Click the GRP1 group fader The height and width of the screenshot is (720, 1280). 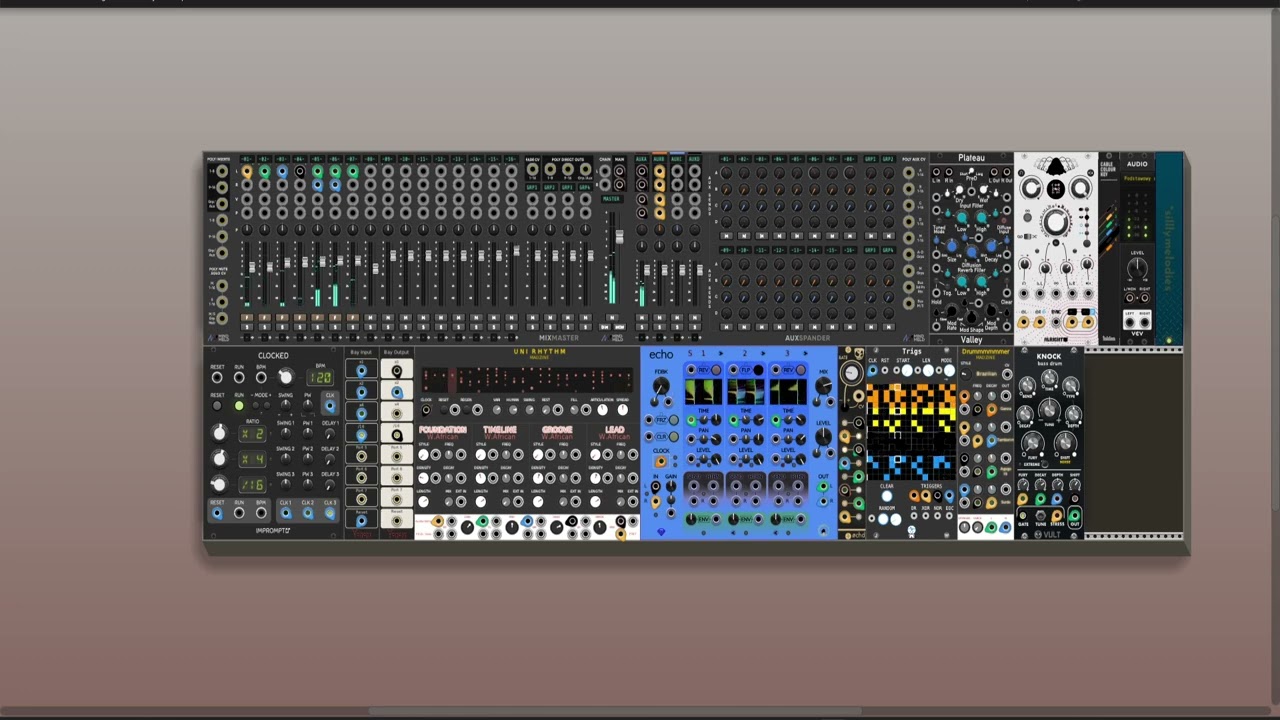538,256
